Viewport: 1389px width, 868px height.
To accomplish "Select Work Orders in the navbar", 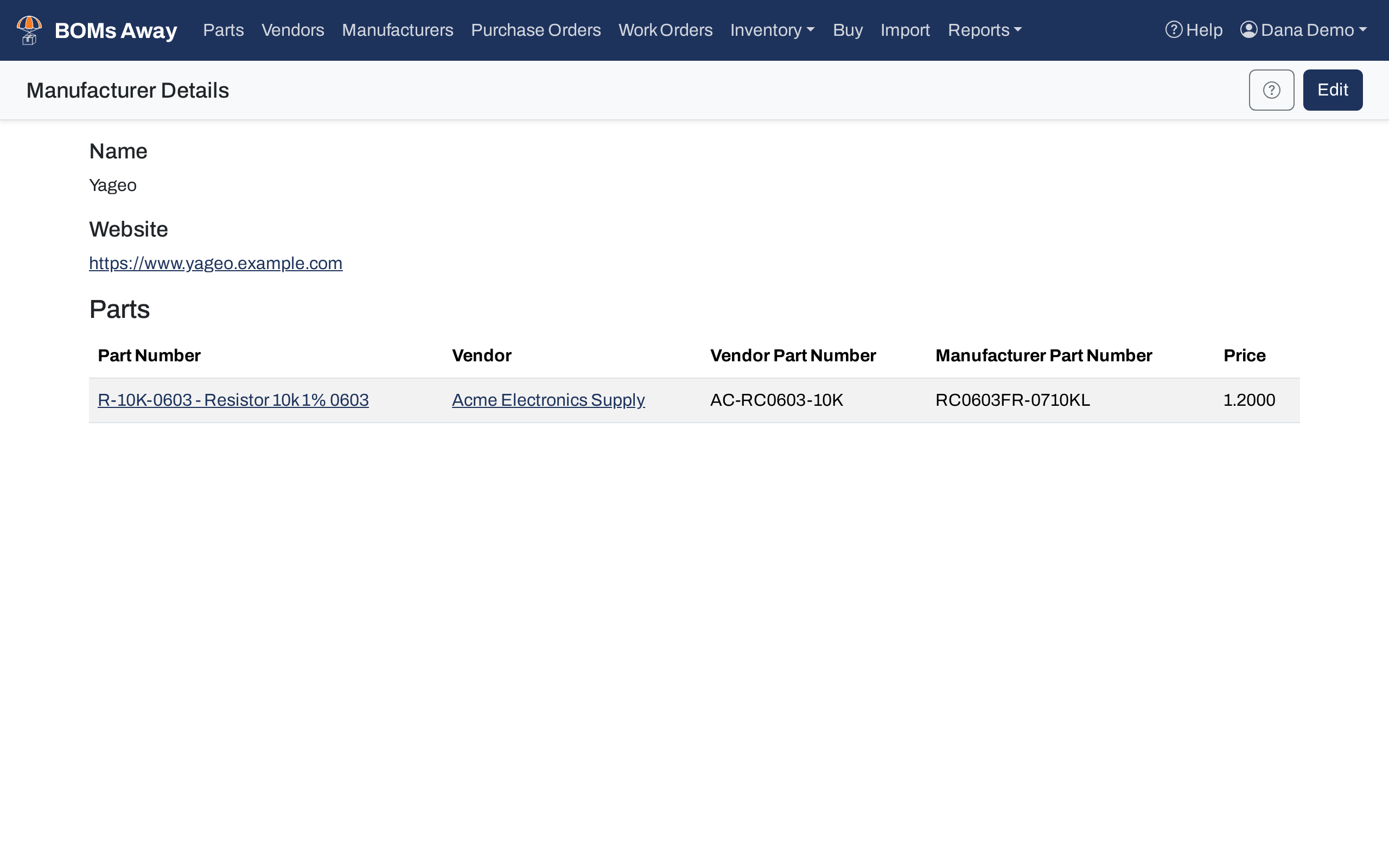I will click(665, 30).
